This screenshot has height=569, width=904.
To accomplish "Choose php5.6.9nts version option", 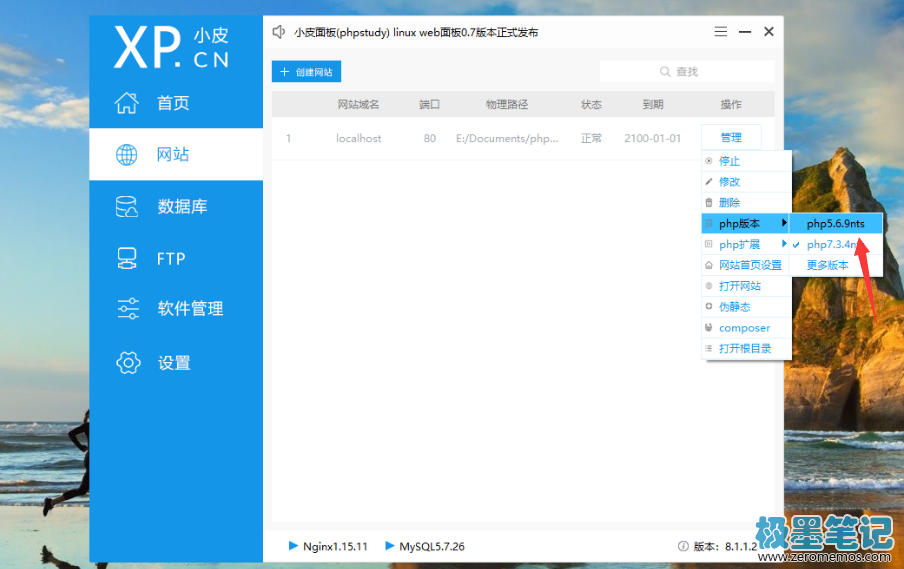I will (x=835, y=223).
